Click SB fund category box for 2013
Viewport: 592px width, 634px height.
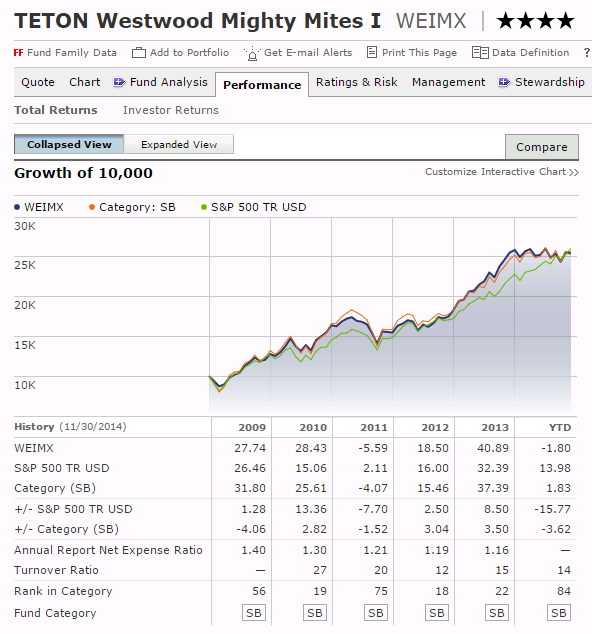pyautogui.click(x=497, y=613)
